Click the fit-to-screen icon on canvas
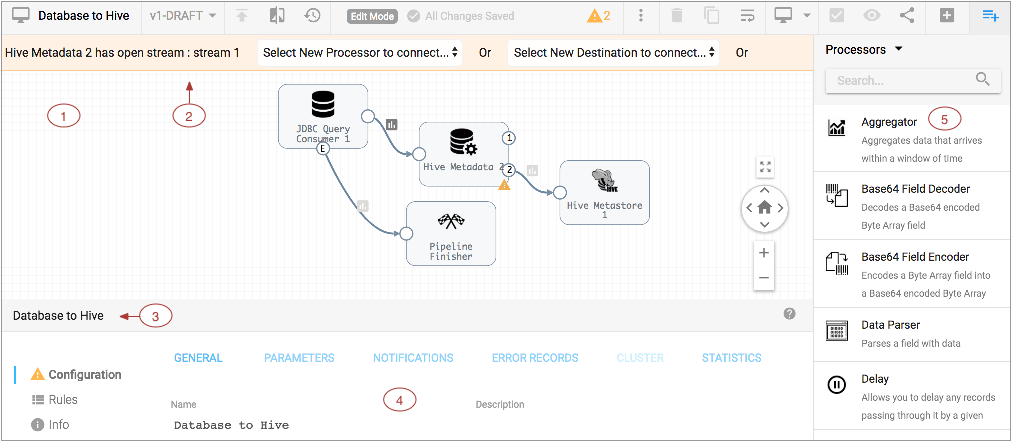Image resolution: width=1011 pixels, height=441 pixels. click(765, 167)
